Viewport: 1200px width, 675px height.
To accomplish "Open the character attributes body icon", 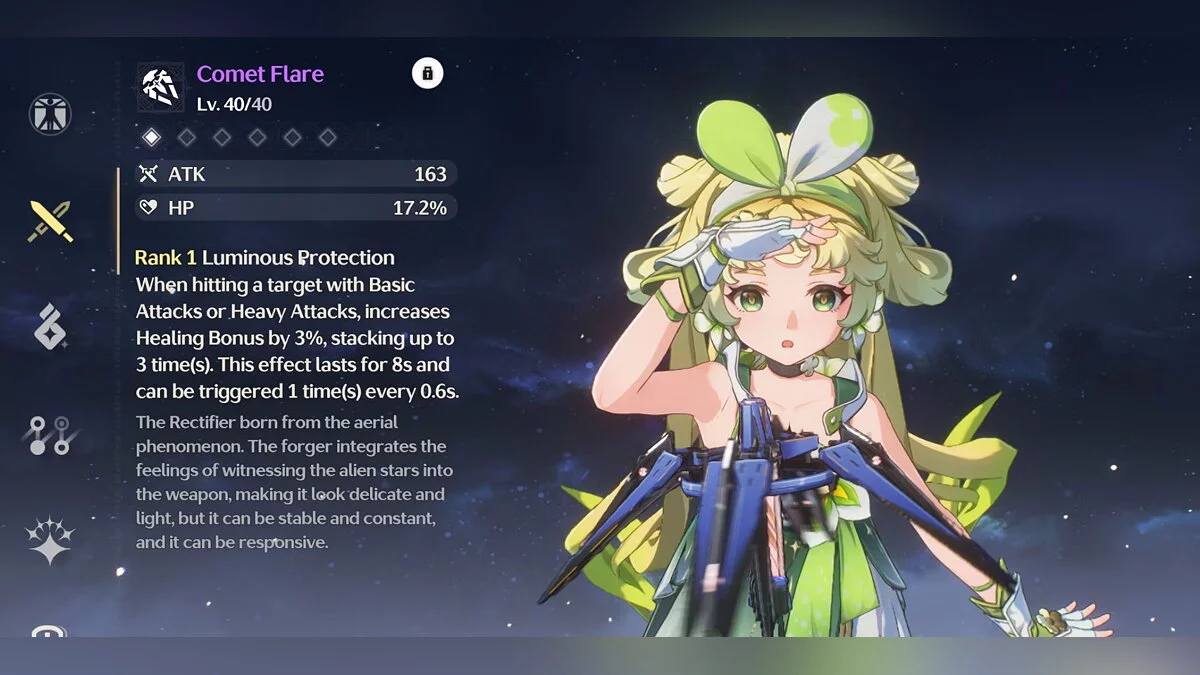I will 50,114.
